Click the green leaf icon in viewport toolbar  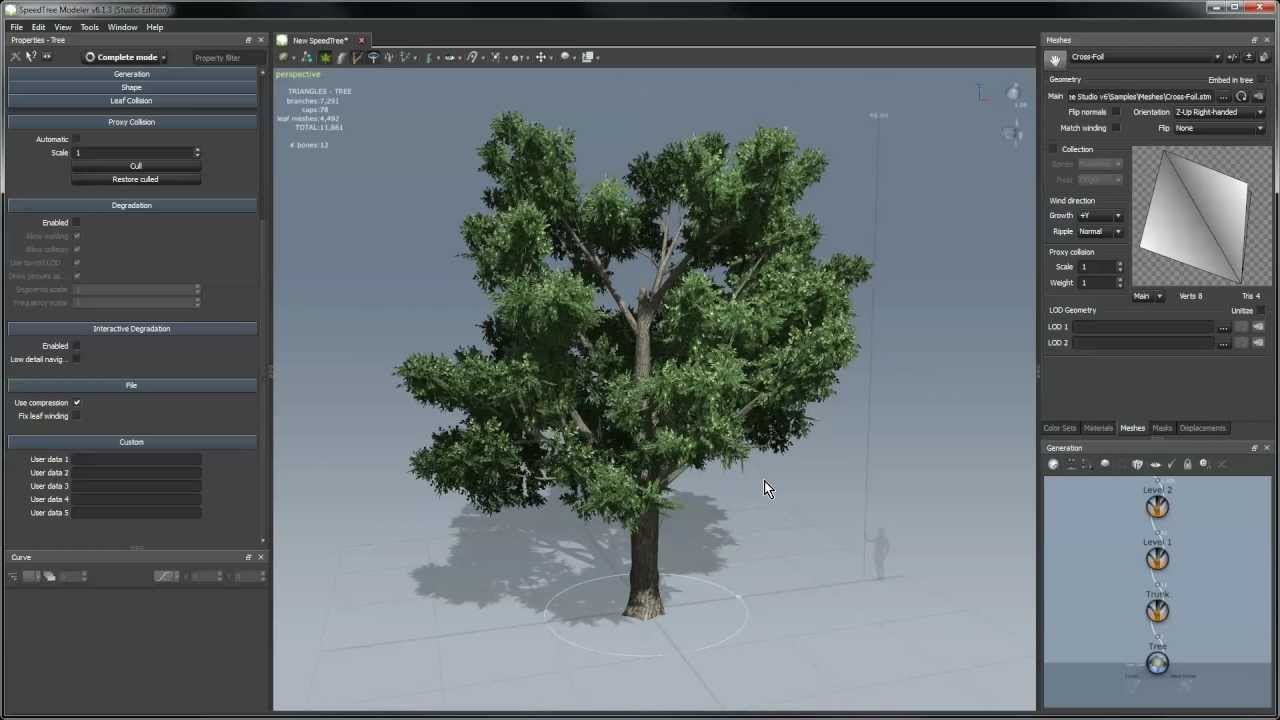pos(325,57)
